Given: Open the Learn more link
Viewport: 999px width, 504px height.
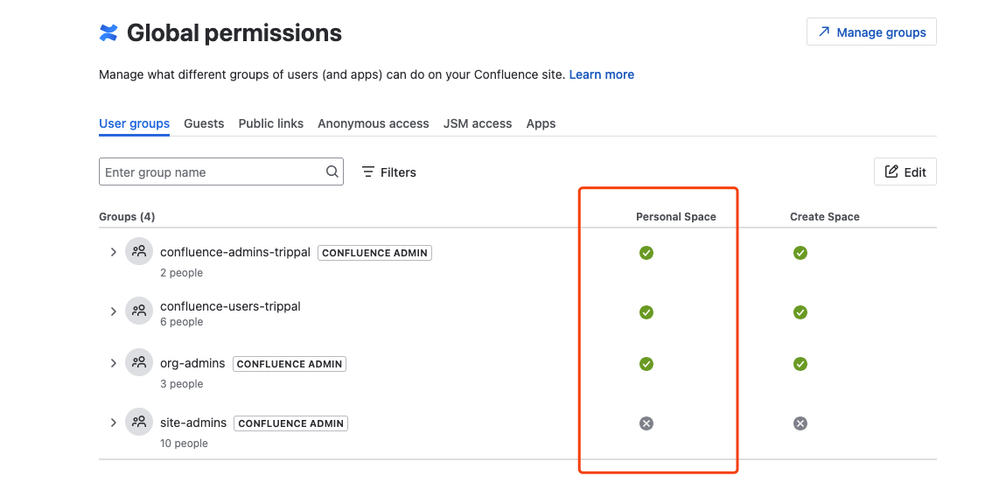Looking at the screenshot, I should 601,75.
